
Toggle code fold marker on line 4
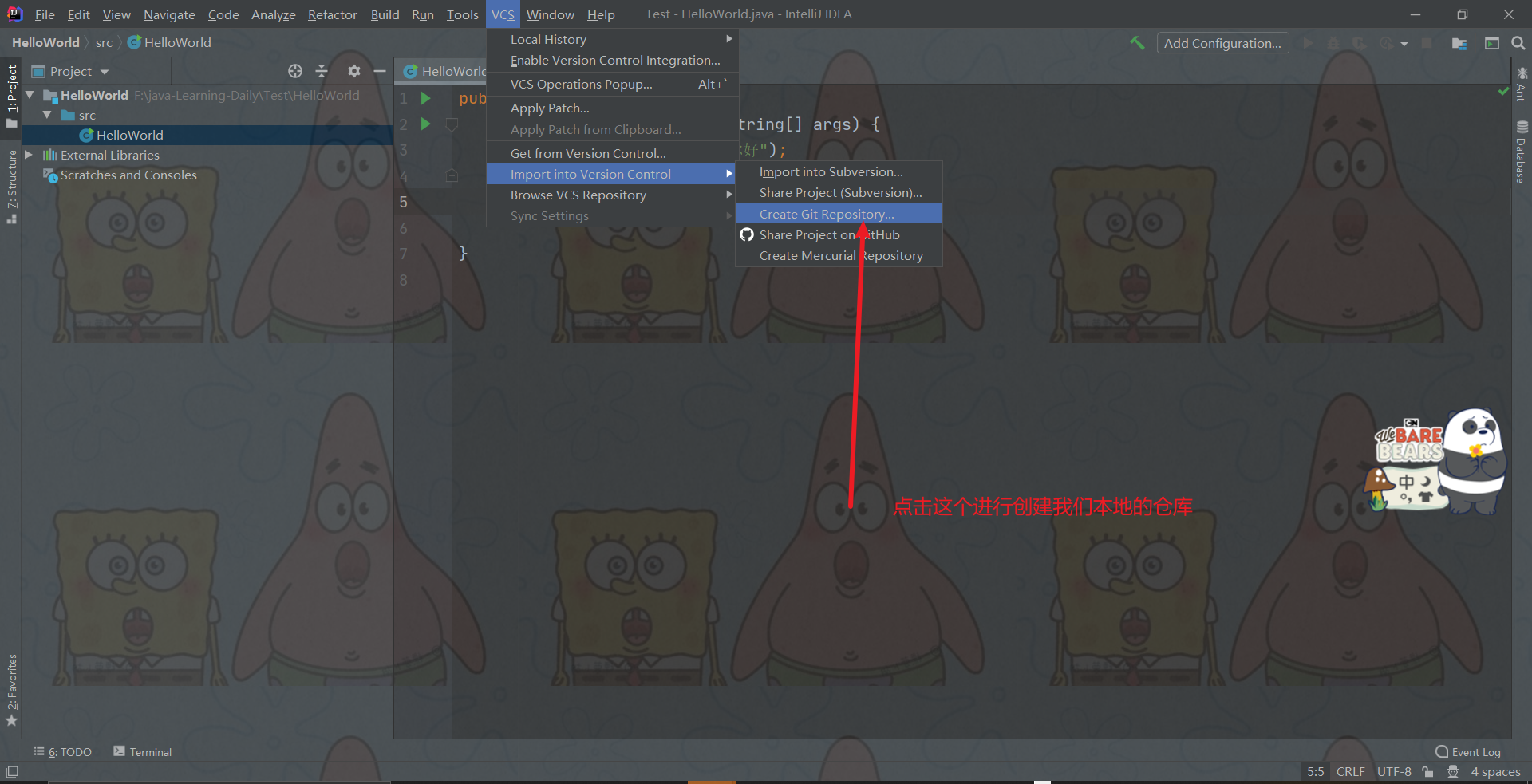452,175
